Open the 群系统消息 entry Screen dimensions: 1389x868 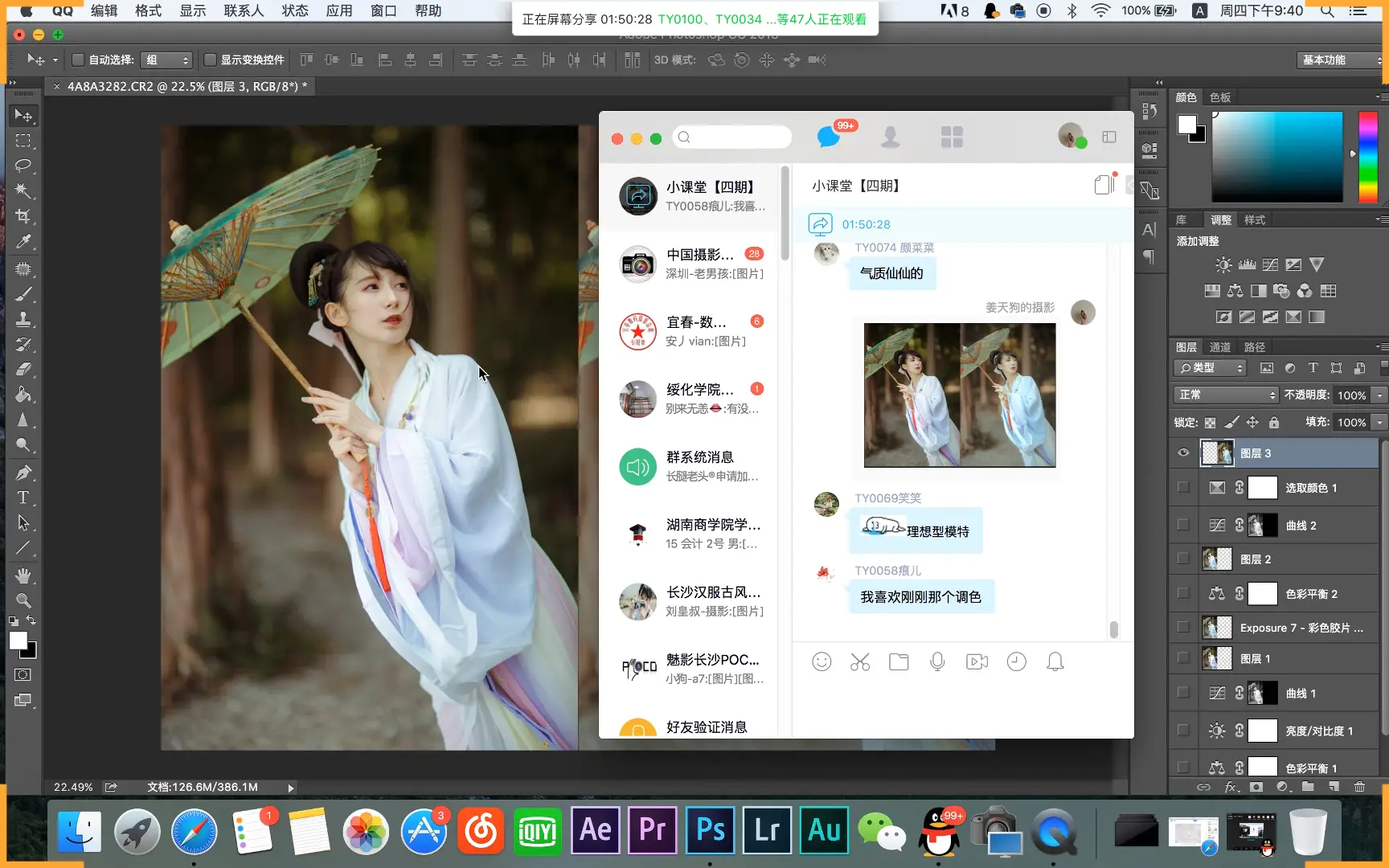click(690, 466)
